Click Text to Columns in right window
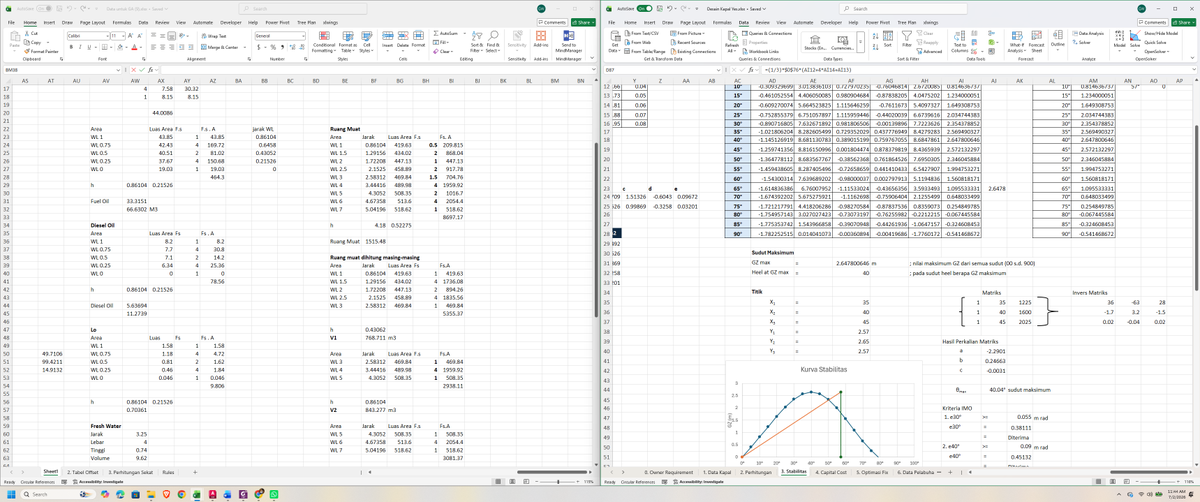 pyautogui.click(x=960, y=42)
